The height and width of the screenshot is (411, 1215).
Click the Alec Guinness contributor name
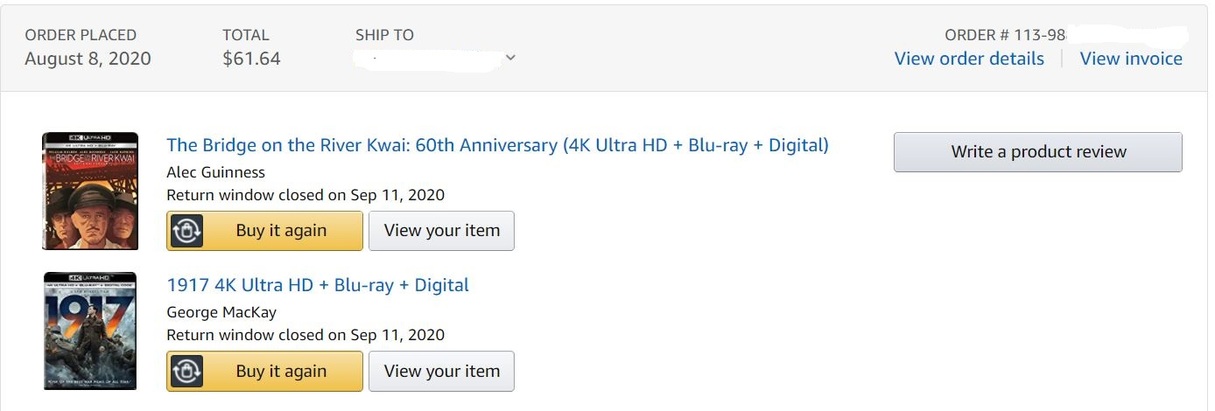[x=215, y=171]
